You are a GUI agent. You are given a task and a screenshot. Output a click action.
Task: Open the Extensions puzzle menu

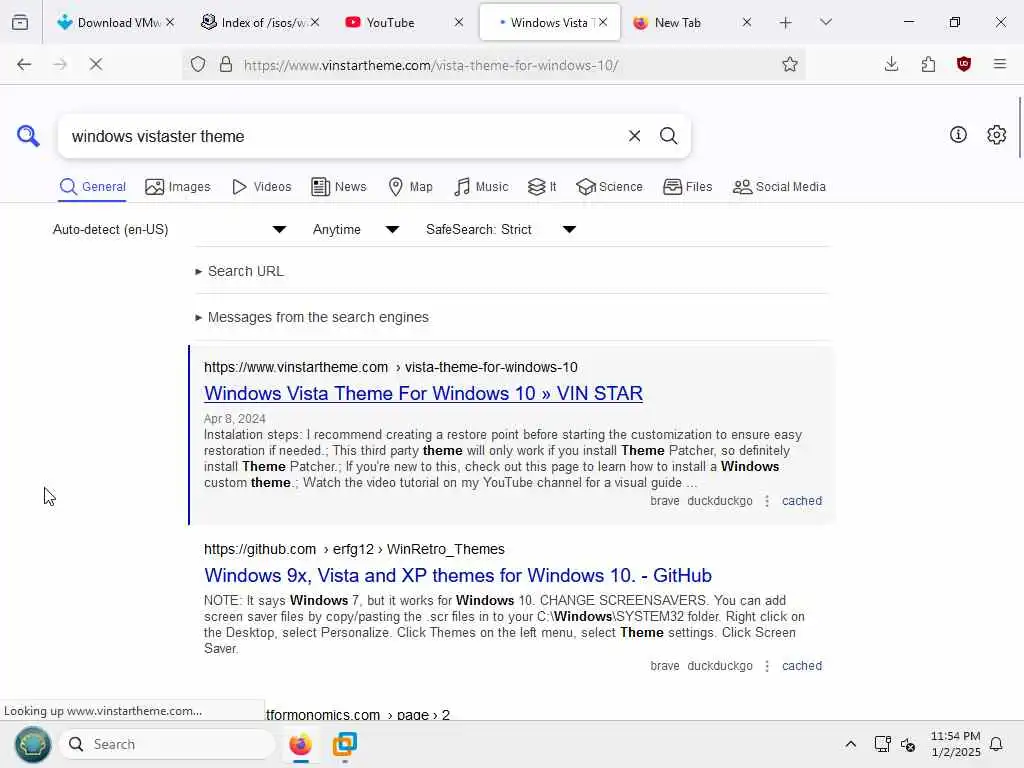point(928,64)
